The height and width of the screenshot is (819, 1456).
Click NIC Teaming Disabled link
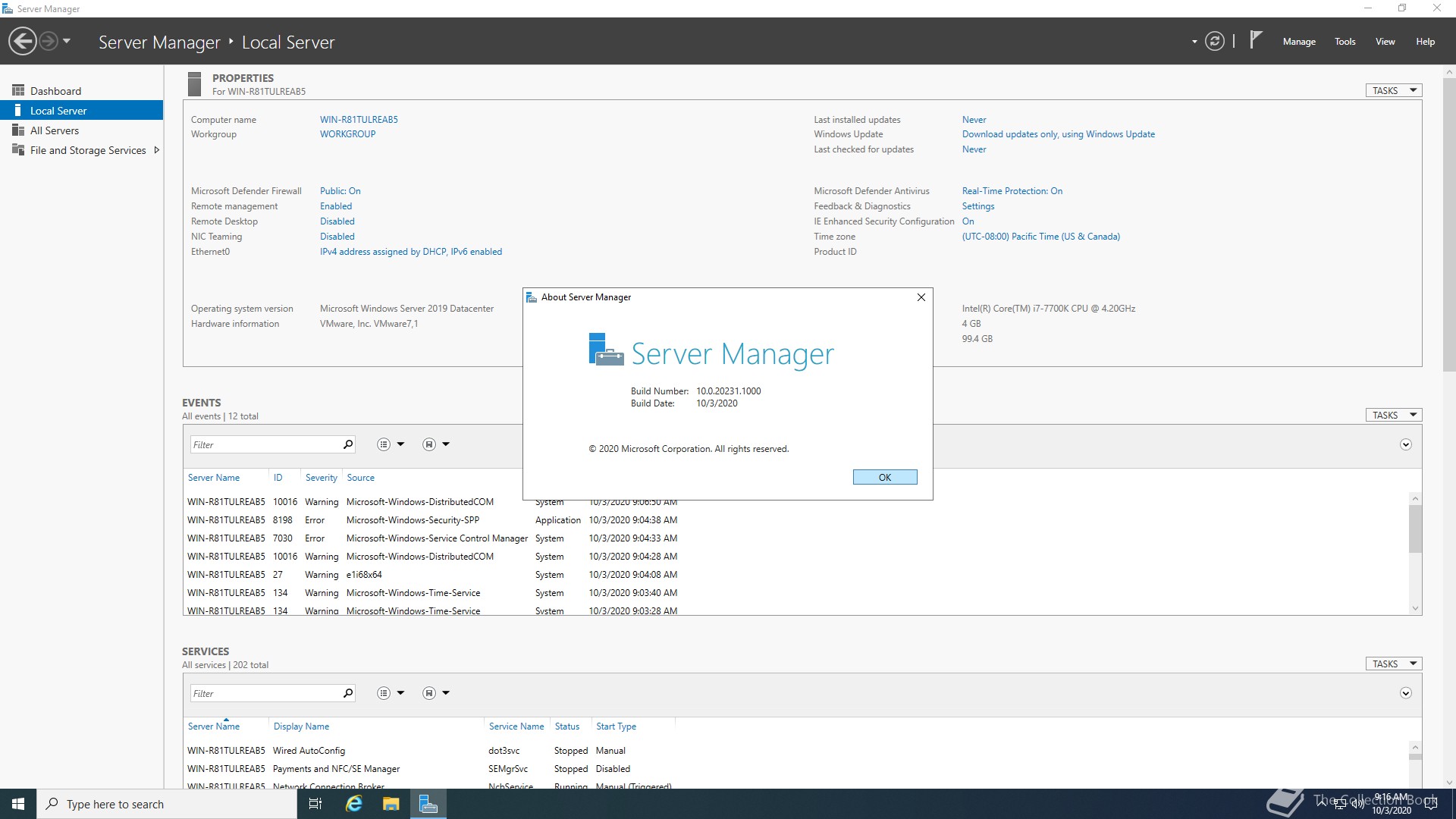pos(337,237)
